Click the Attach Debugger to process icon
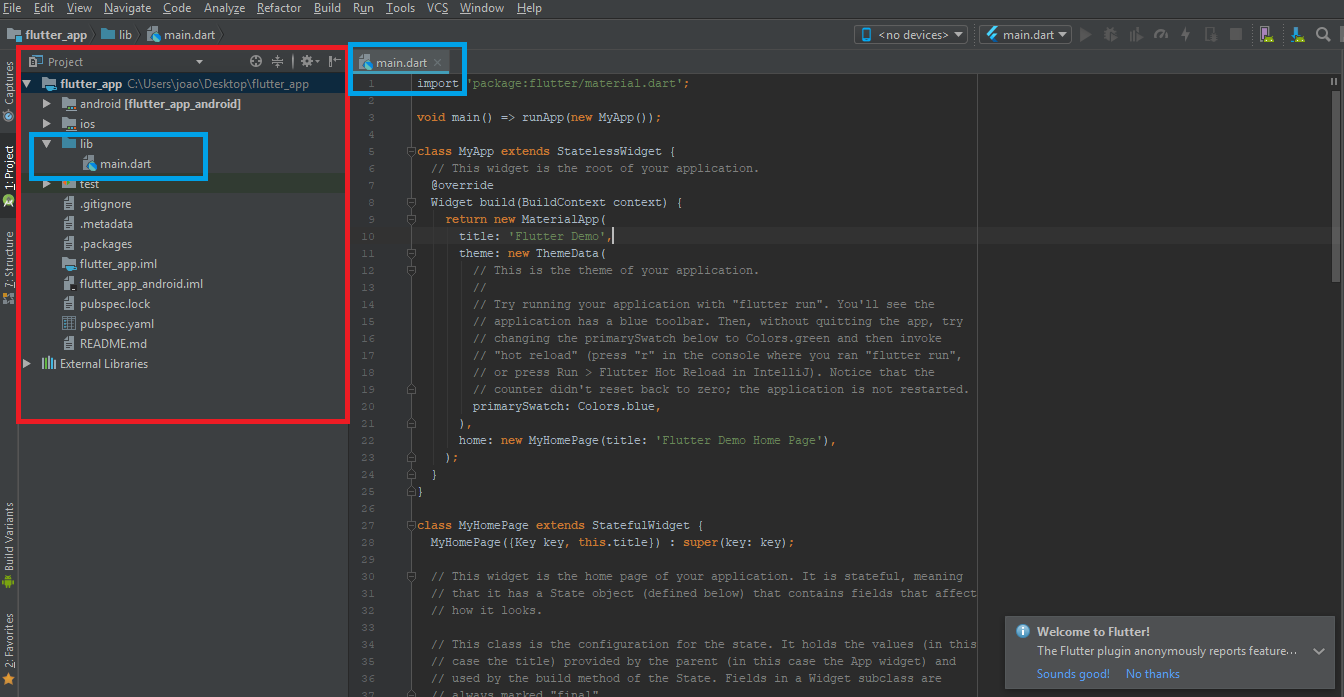Image resolution: width=1344 pixels, height=697 pixels. [1211, 34]
